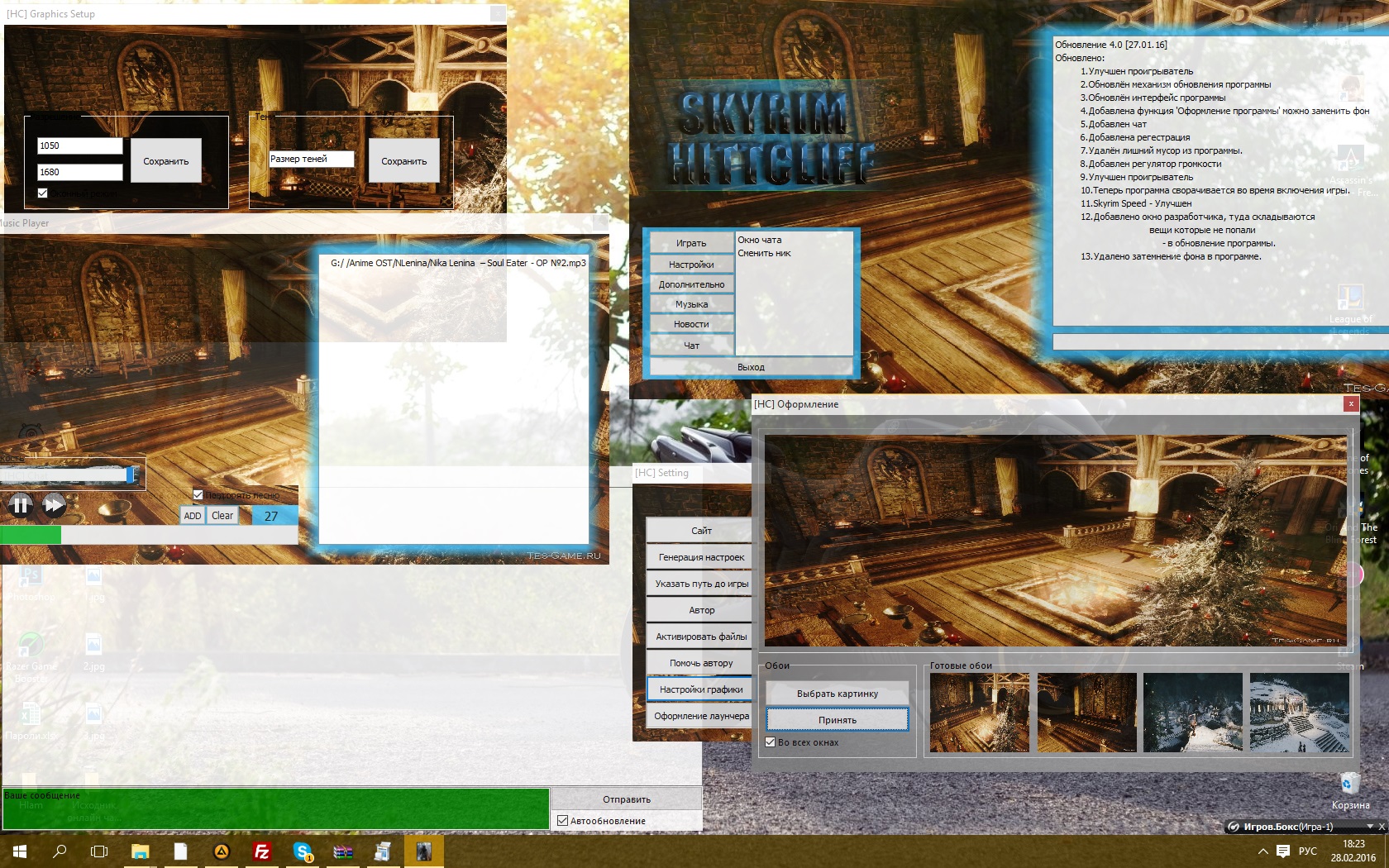Open the blank document taskbar icon
Viewport: 1389px width, 868px height.
[180, 851]
